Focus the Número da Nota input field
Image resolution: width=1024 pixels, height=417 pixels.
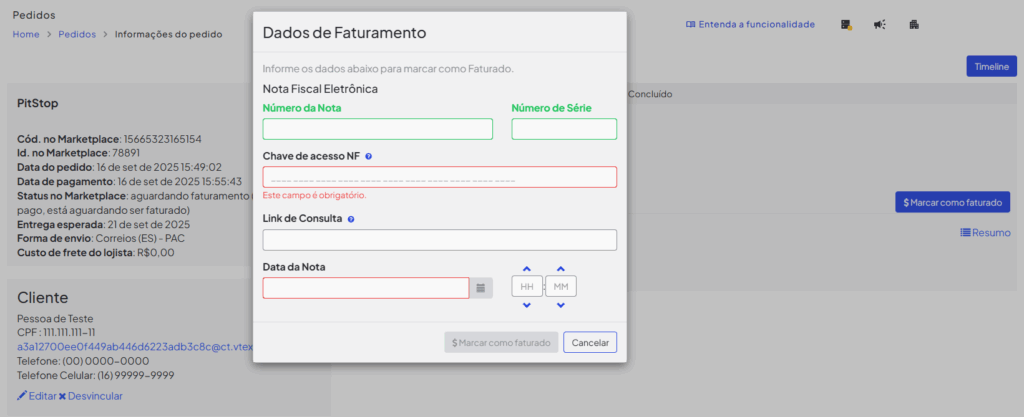point(377,129)
